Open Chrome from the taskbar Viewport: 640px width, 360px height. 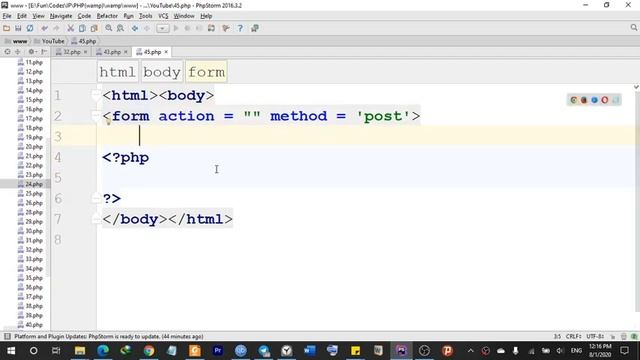[149, 351]
